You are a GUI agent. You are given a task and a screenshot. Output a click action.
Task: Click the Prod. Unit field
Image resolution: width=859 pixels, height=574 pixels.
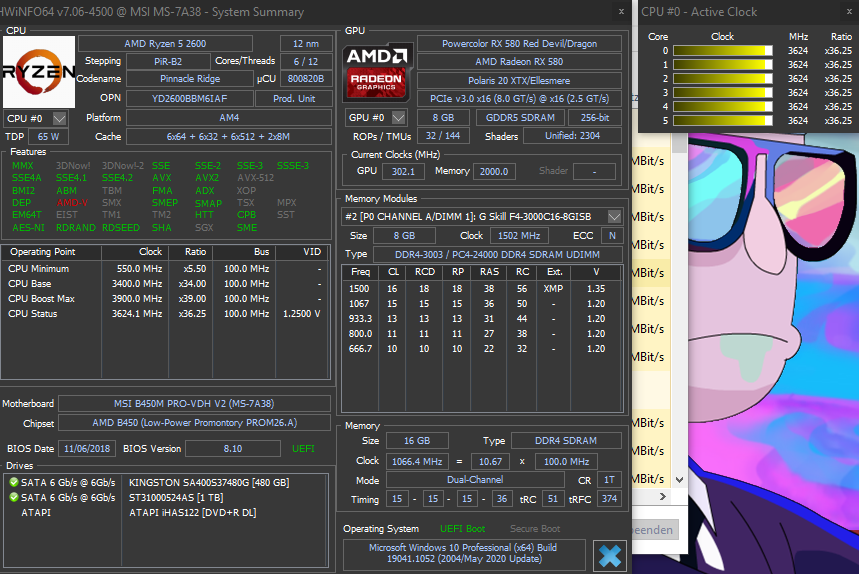click(x=294, y=99)
